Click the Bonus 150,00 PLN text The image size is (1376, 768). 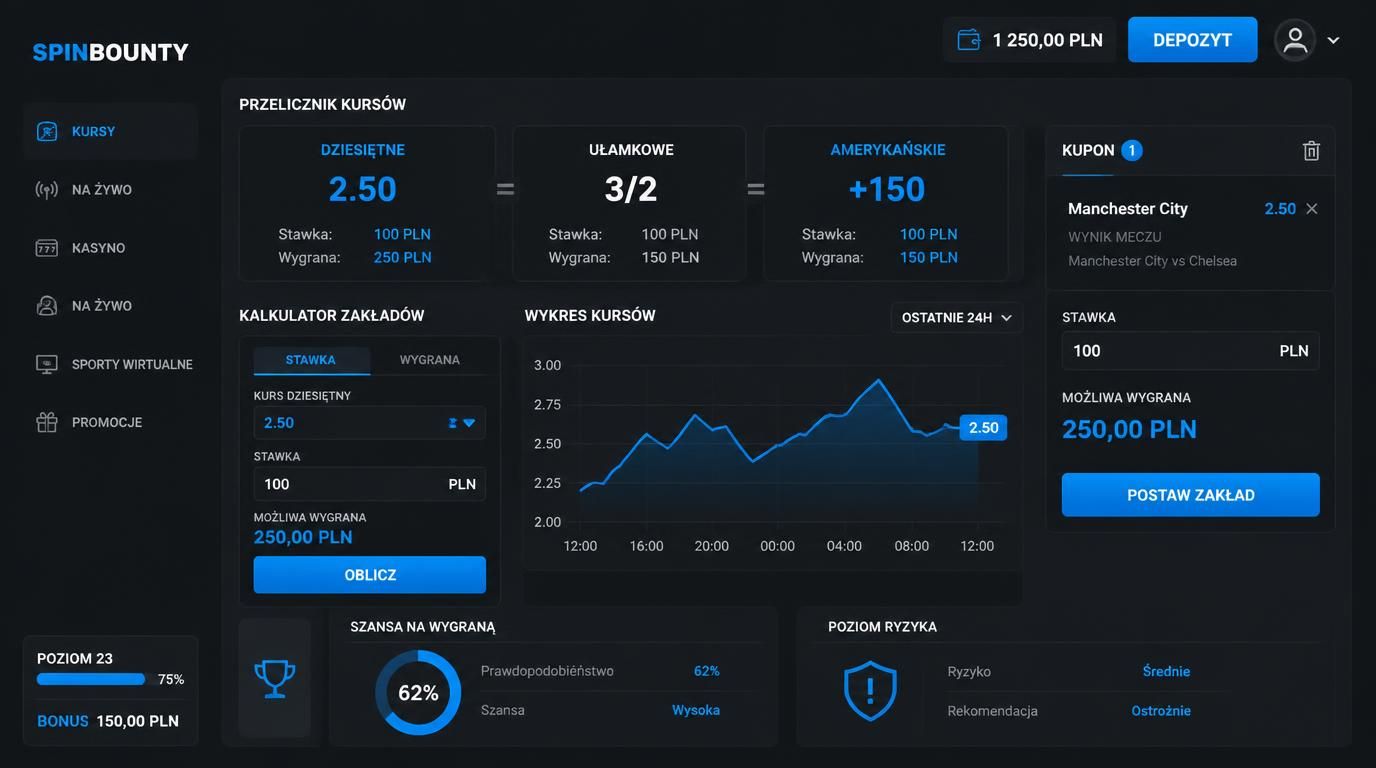tap(108, 721)
